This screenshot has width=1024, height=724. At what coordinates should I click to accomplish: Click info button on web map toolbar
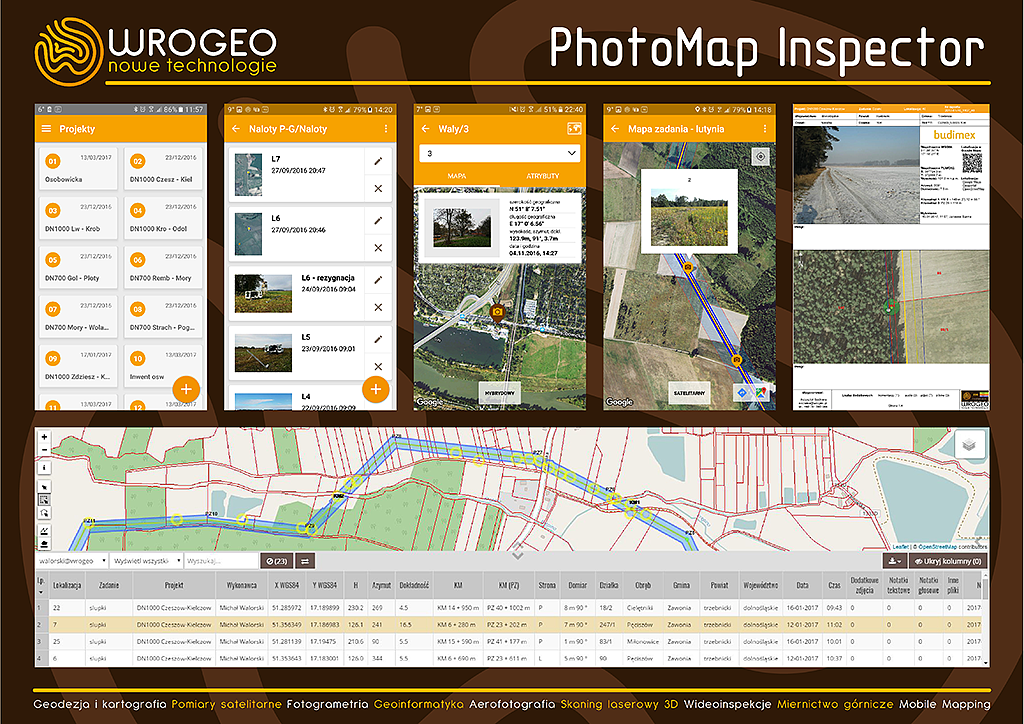(x=44, y=467)
